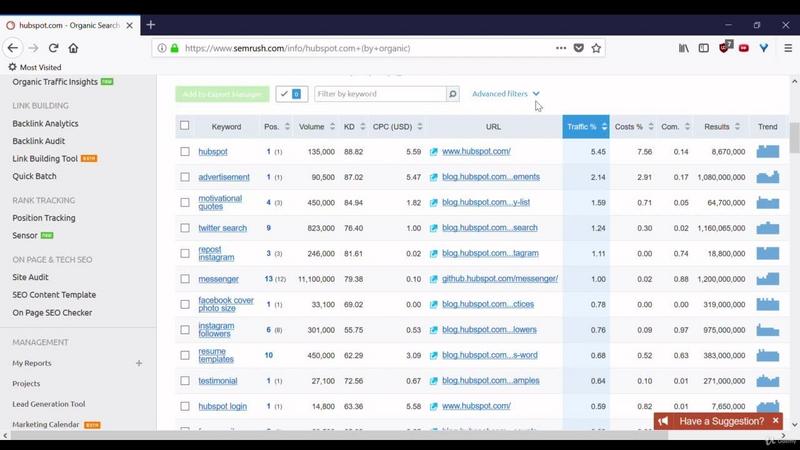The image size is (800, 450).
Task: Toggle the select-all checkbox in header
Action: tap(185, 126)
